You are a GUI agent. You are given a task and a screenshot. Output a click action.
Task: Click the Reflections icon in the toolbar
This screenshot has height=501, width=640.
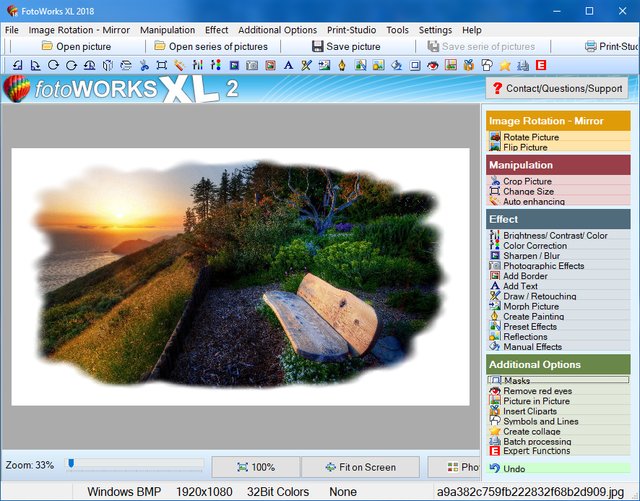[x=378, y=65]
